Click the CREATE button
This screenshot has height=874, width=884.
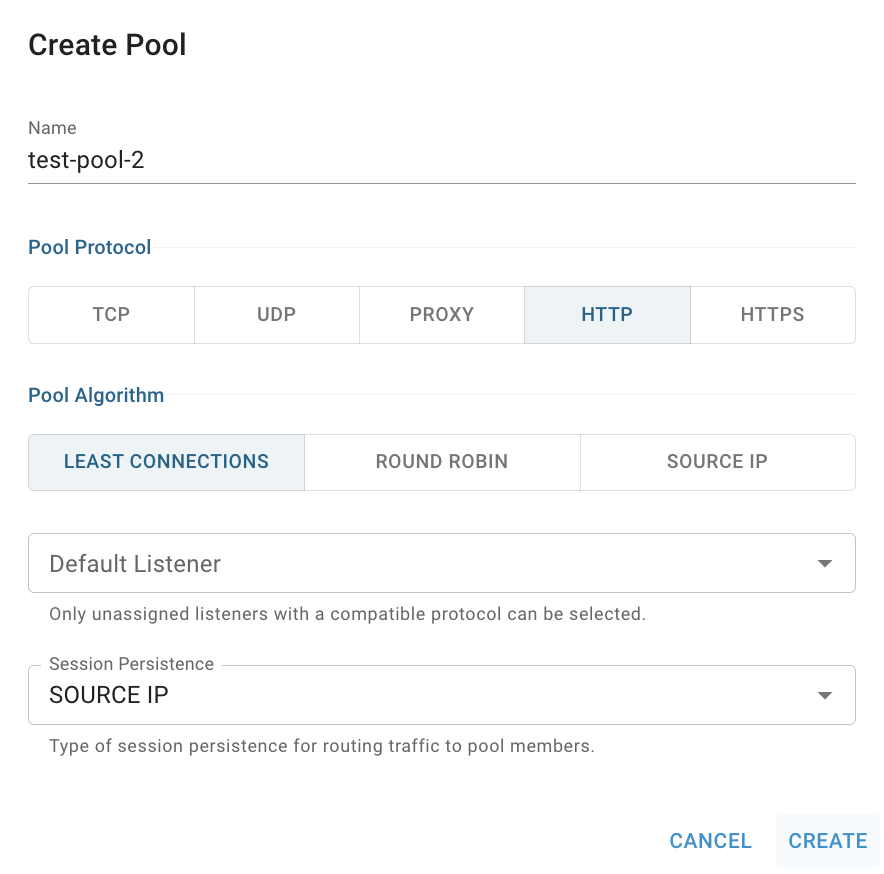[828, 841]
